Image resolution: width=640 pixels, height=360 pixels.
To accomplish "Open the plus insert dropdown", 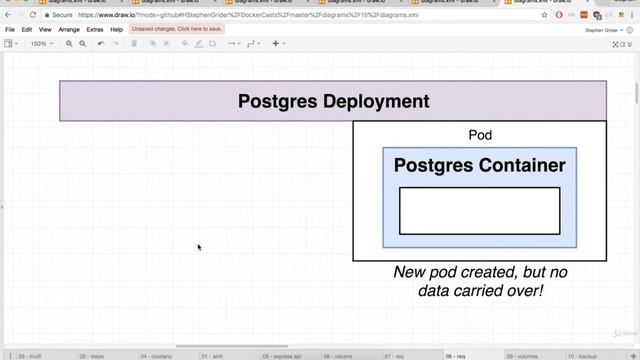I will point(278,44).
